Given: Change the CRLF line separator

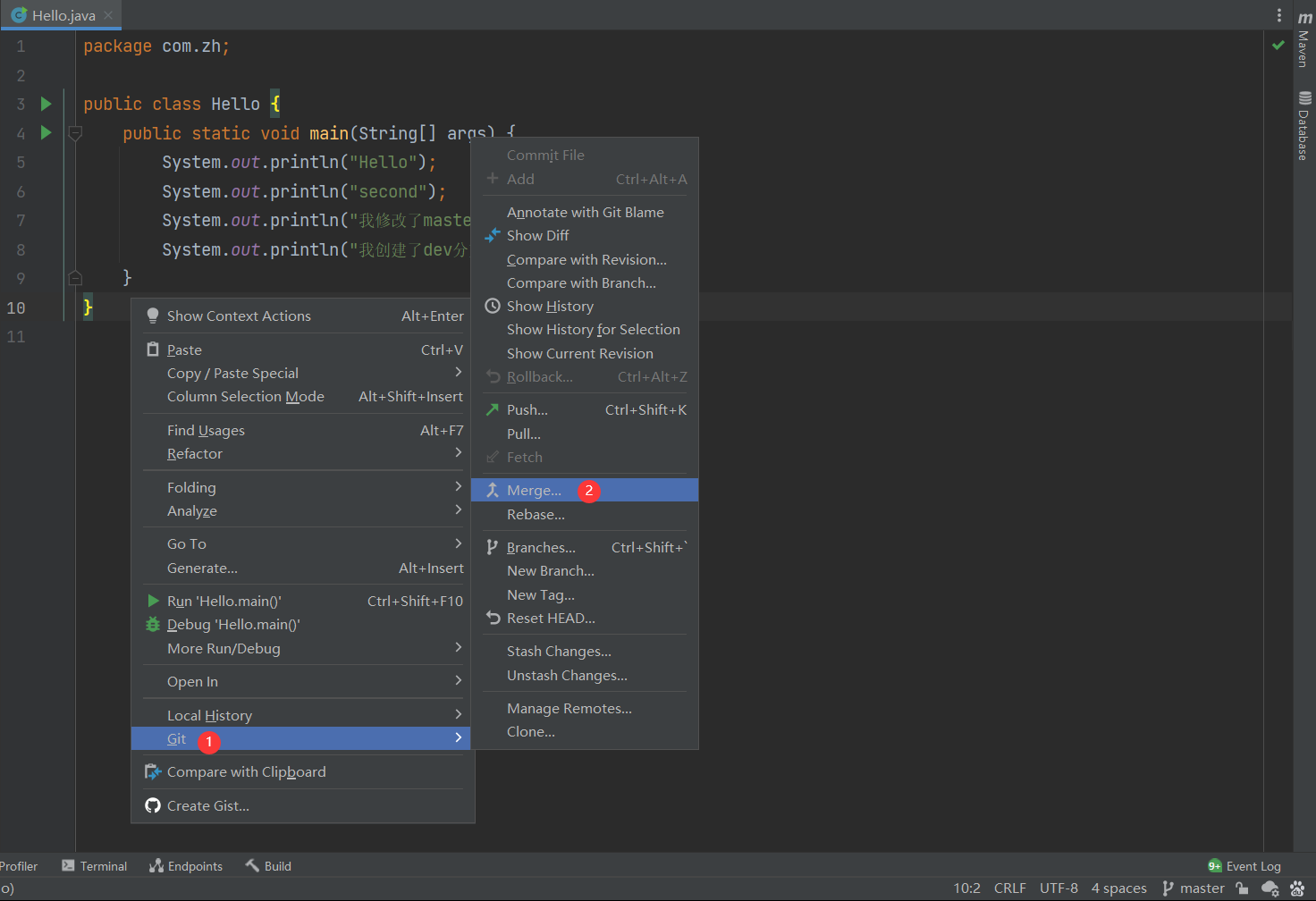Looking at the screenshot, I should (1010, 888).
